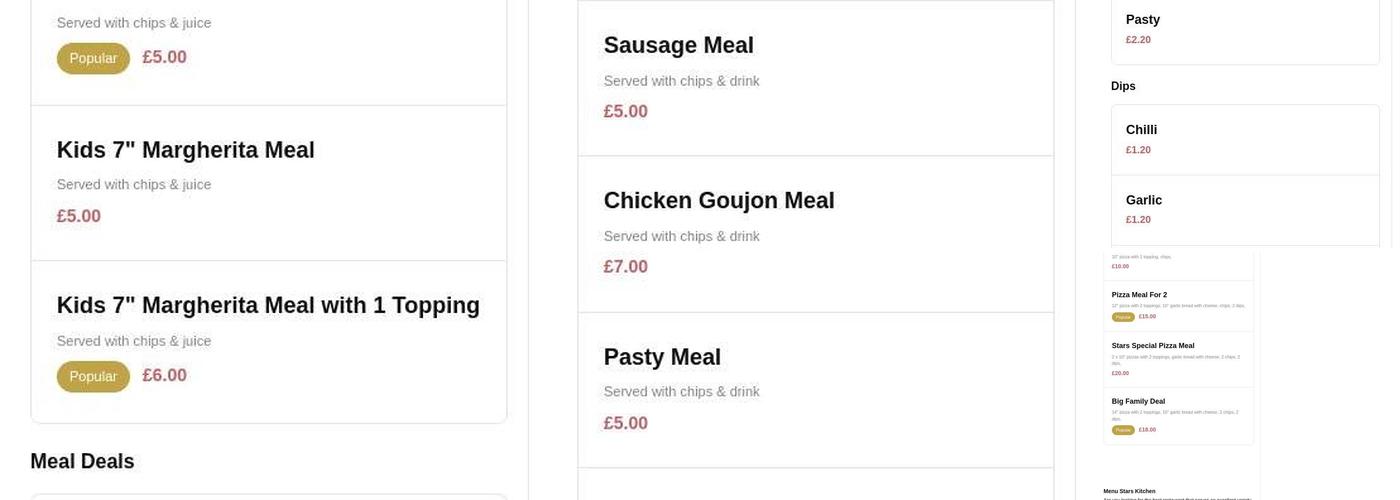Select the Sausage Meal item

[678, 46]
